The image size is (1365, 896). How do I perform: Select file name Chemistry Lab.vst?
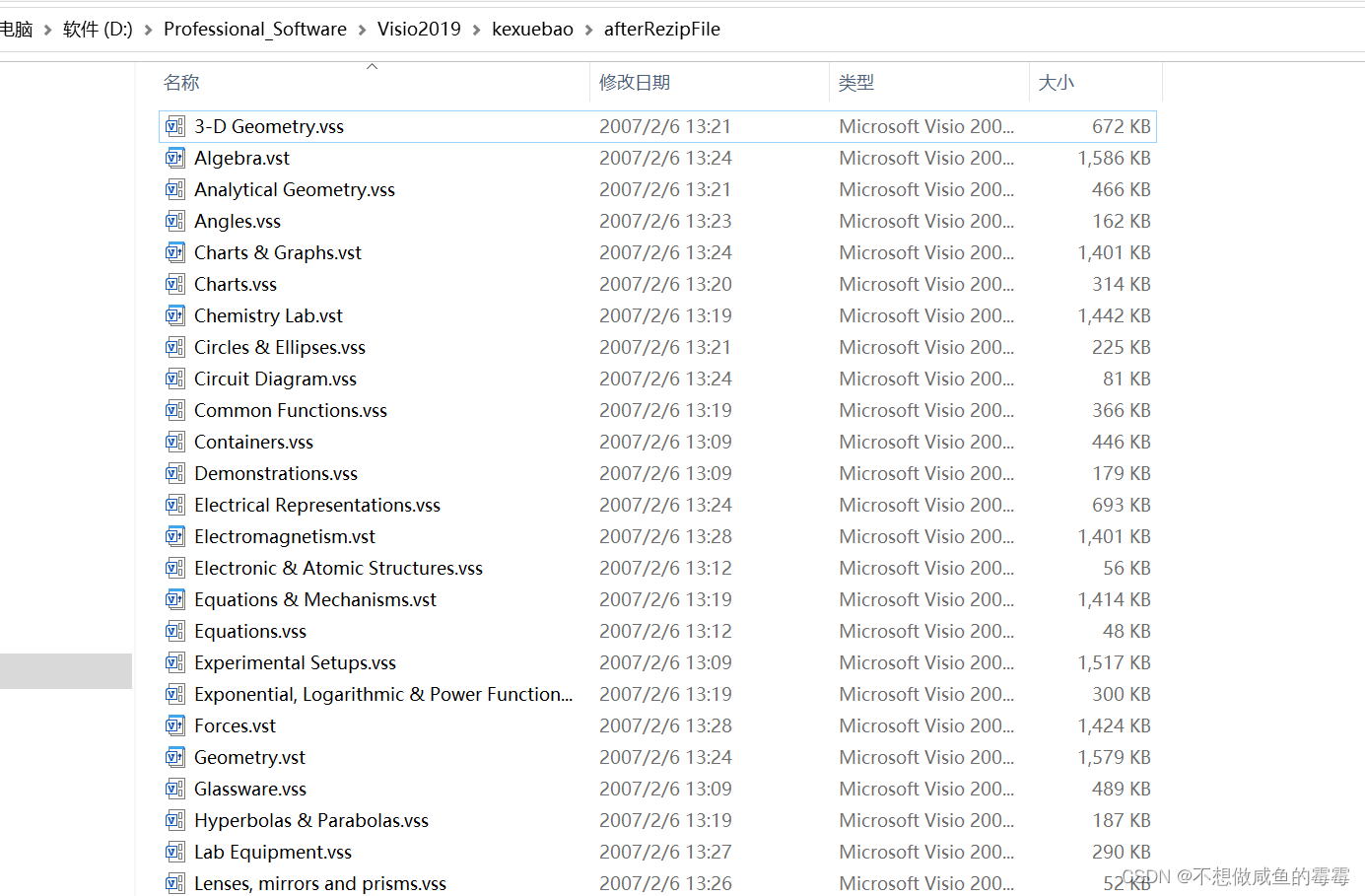coord(268,315)
